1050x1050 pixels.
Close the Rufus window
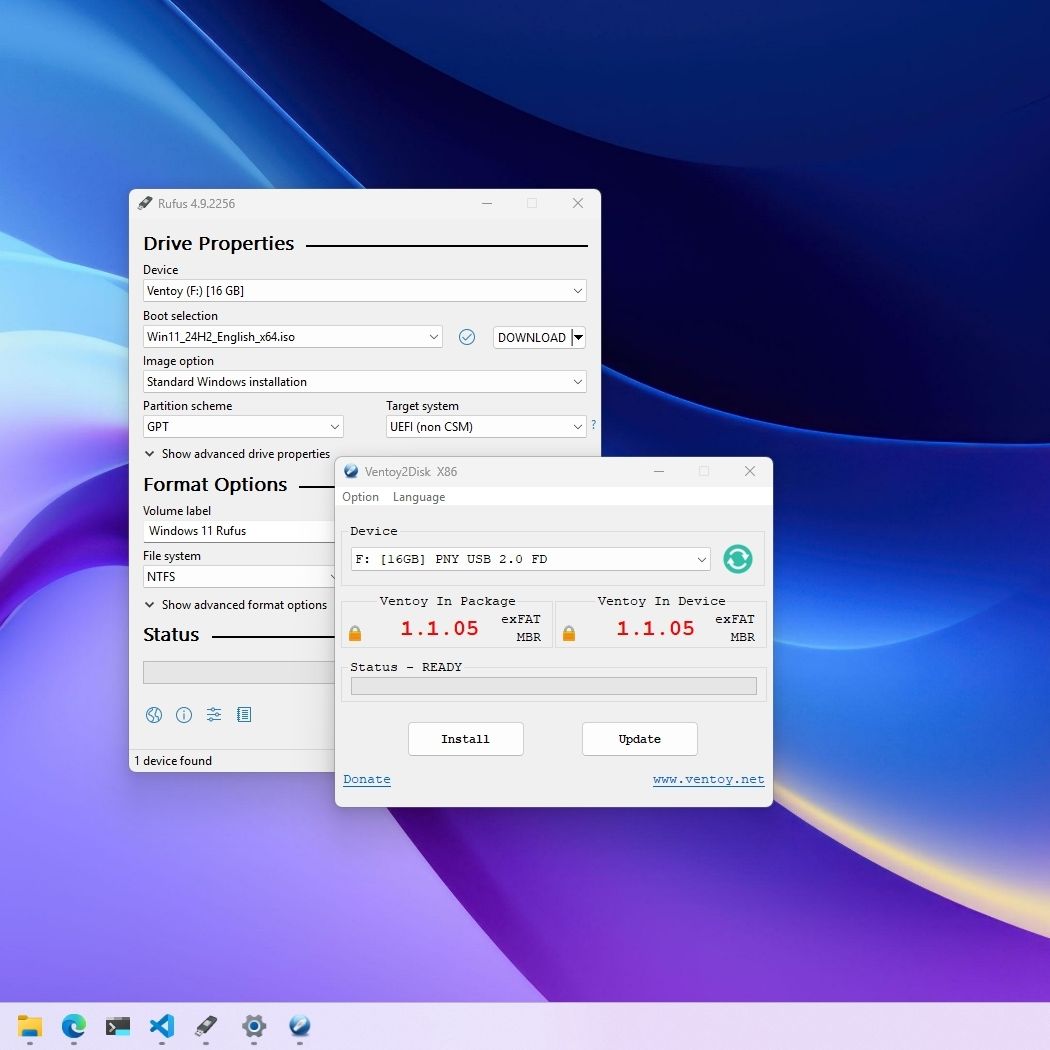click(x=578, y=203)
